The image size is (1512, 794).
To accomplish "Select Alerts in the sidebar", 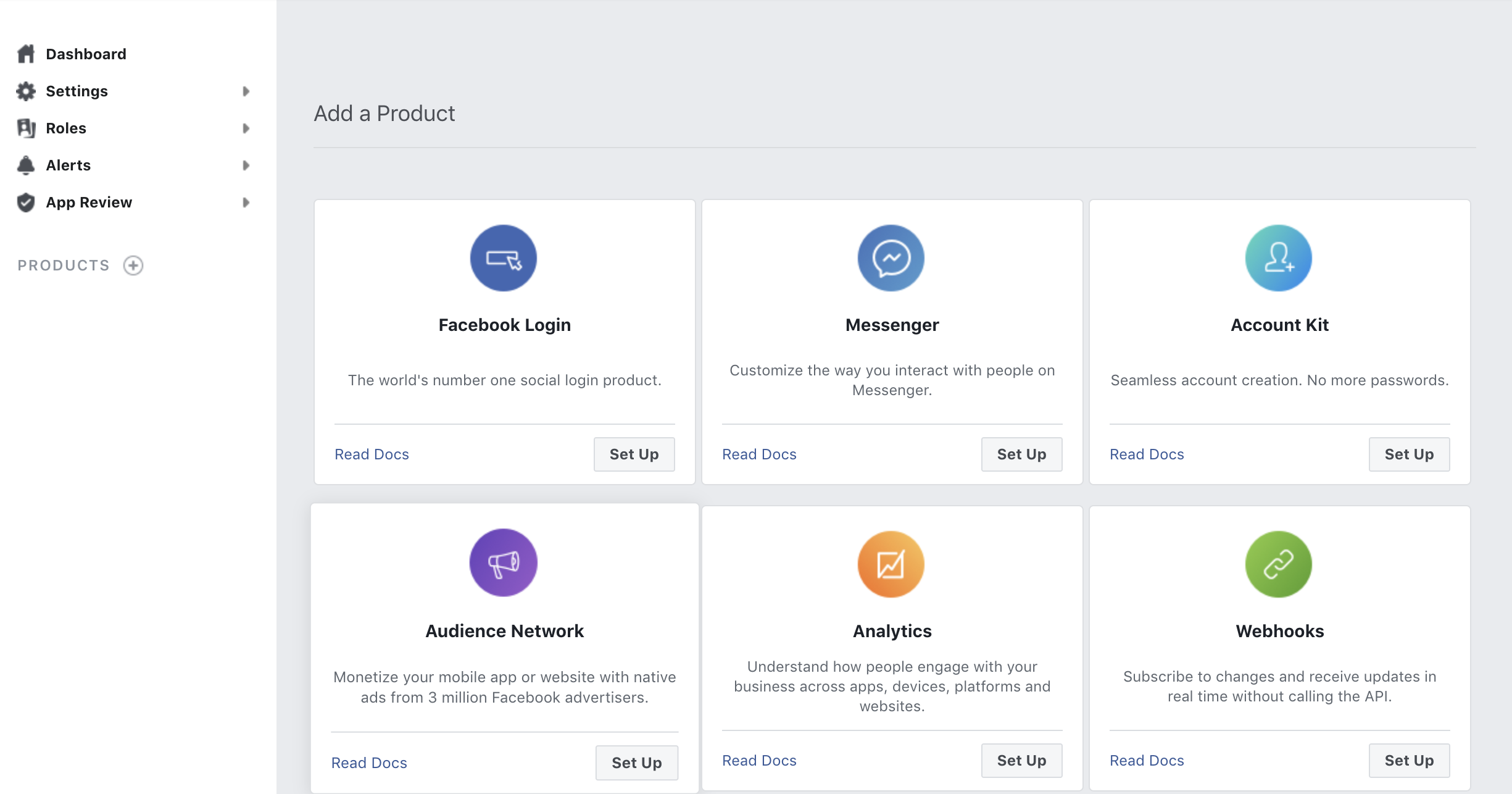I will [x=69, y=165].
